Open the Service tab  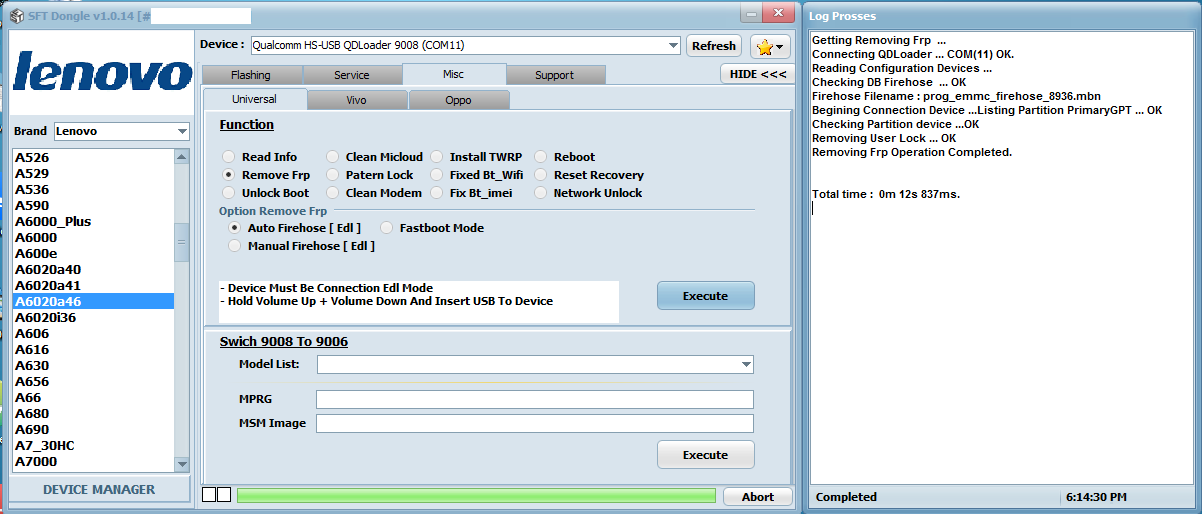click(x=352, y=75)
